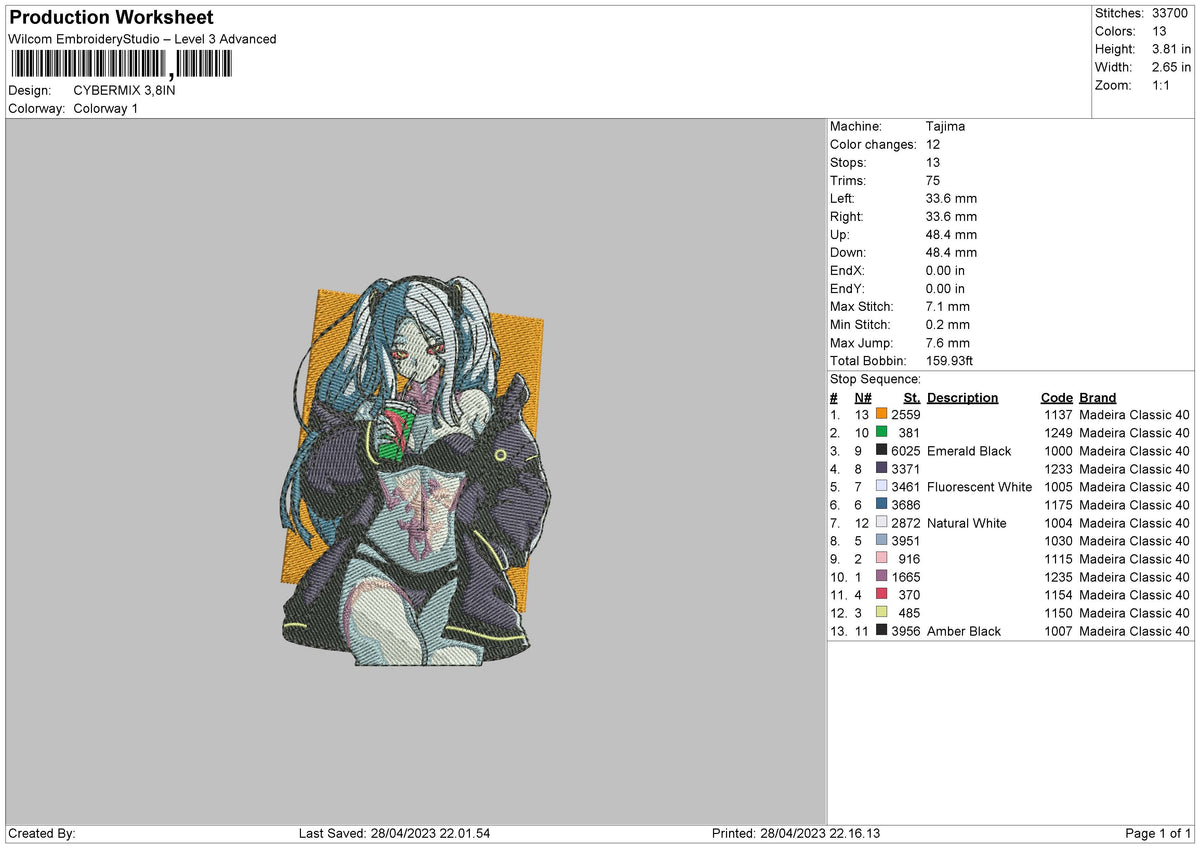1200x848 pixels.
Task: Click the orange swatch for code 1137
Action: tap(881, 414)
